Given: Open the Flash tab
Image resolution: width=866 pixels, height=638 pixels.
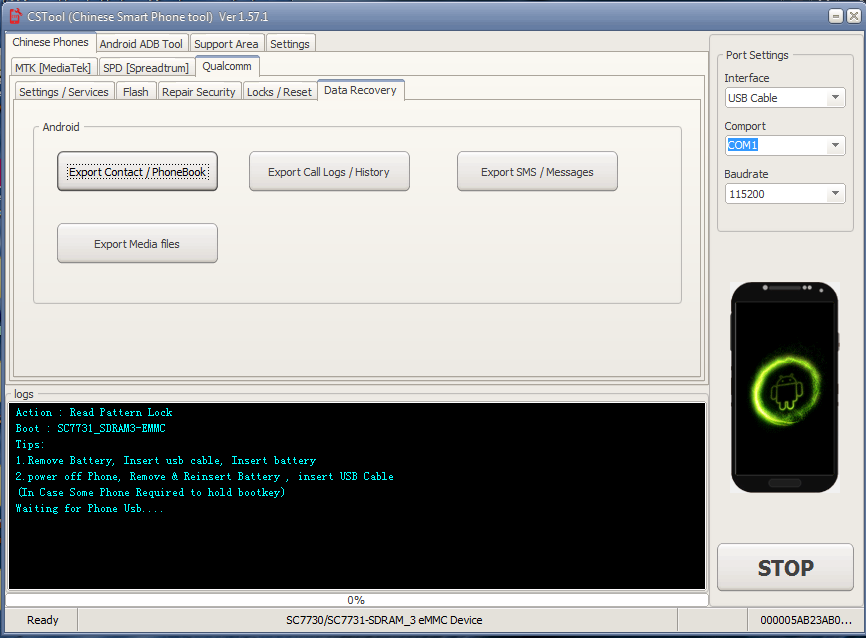Looking at the screenshot, I should (x=136, y=92).
